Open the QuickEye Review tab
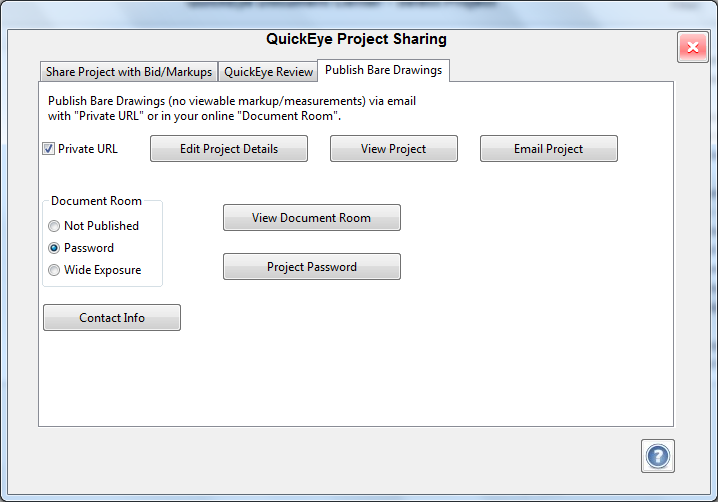This screenshot has width=718, height=502. point(268,72)
